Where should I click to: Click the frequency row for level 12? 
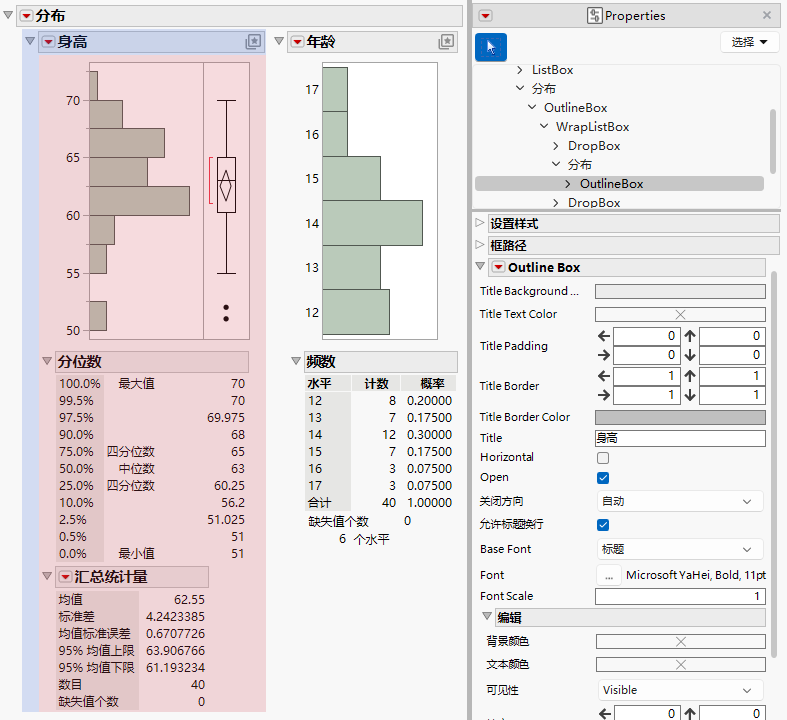click(380, 401)
